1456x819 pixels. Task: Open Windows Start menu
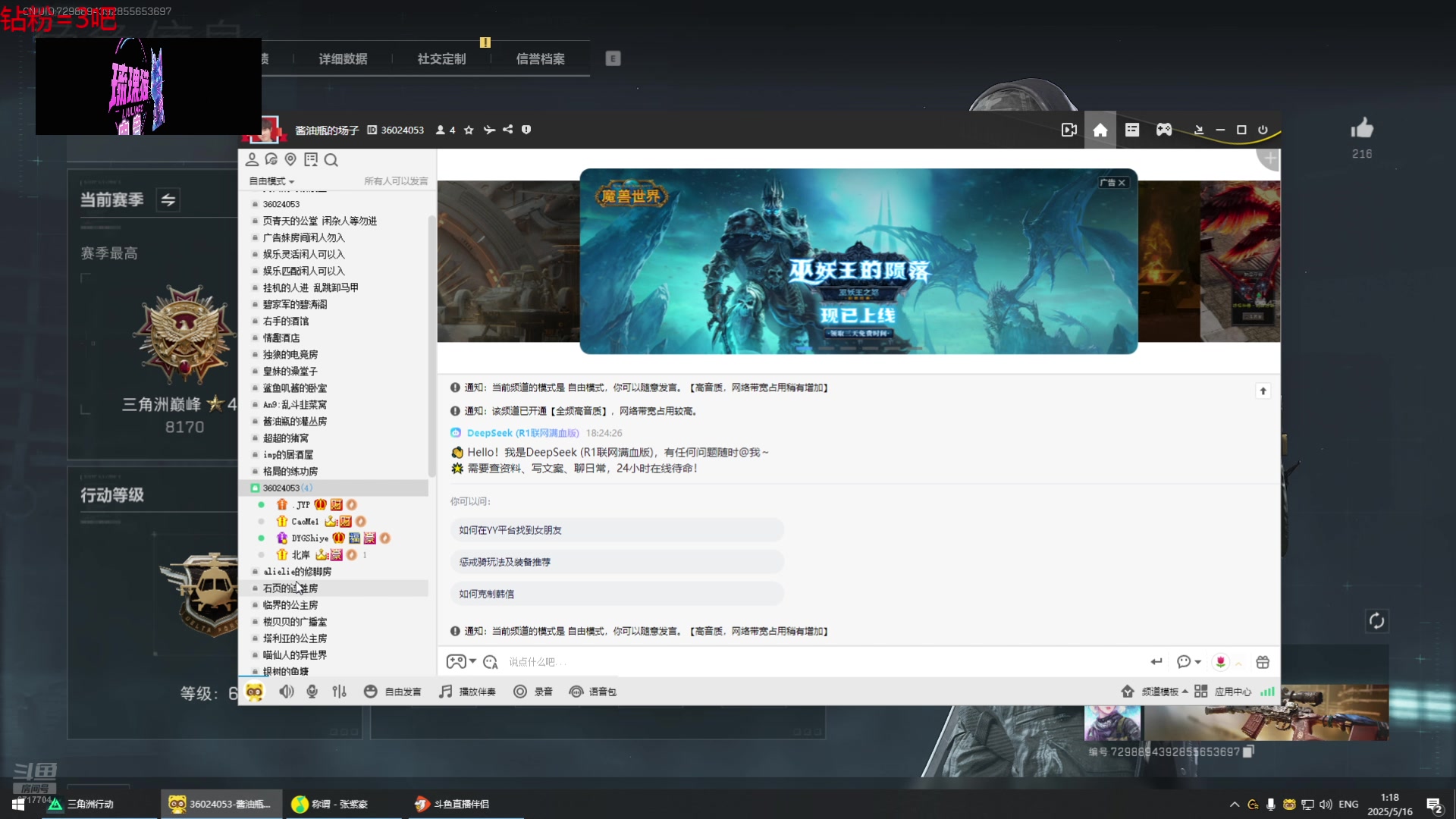click(x=18, y=804)
